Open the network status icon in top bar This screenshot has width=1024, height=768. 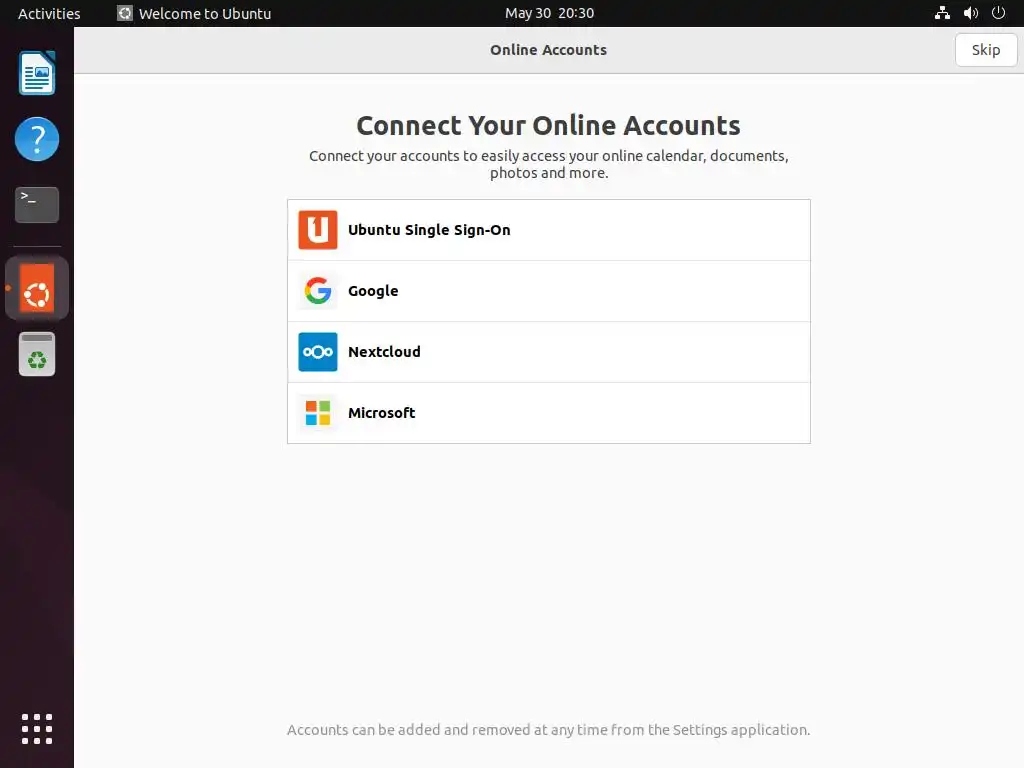coord(942,13)
